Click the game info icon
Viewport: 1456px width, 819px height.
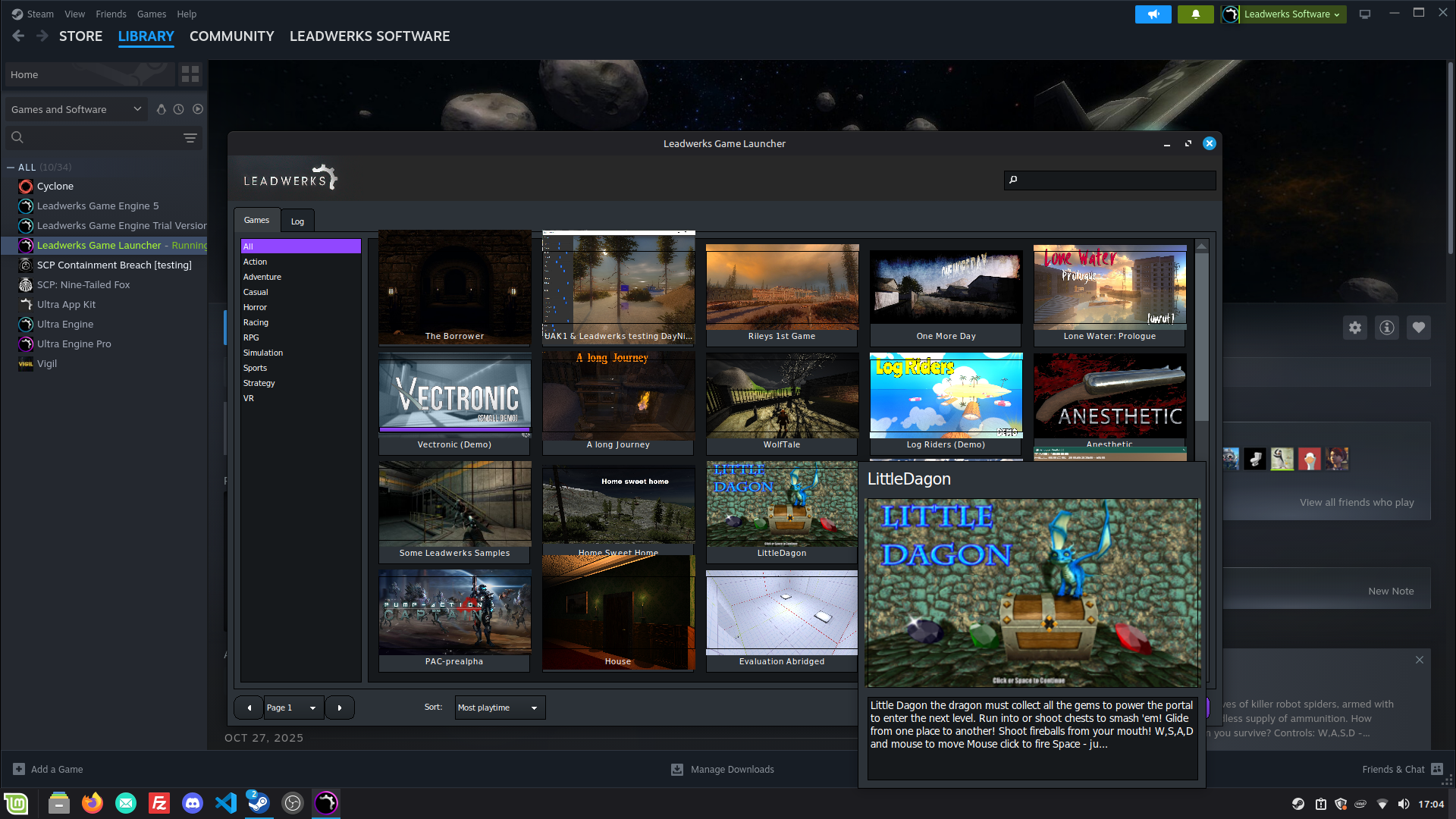pyautogui.click(x=1387, y=328)
